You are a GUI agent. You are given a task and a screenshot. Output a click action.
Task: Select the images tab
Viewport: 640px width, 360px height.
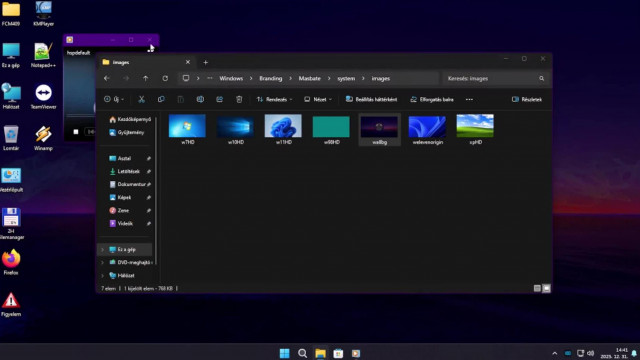(x=145, y=62)
